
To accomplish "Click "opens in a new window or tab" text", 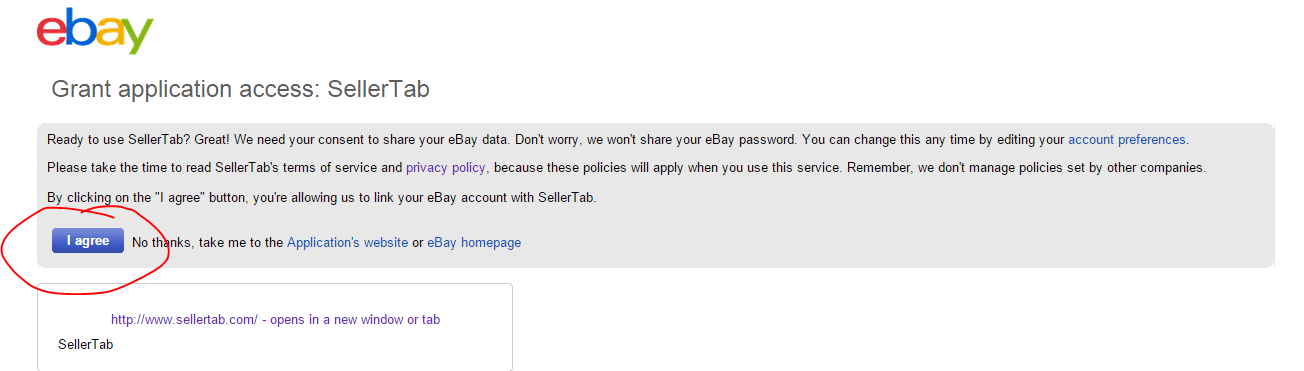I will [355, 320].
